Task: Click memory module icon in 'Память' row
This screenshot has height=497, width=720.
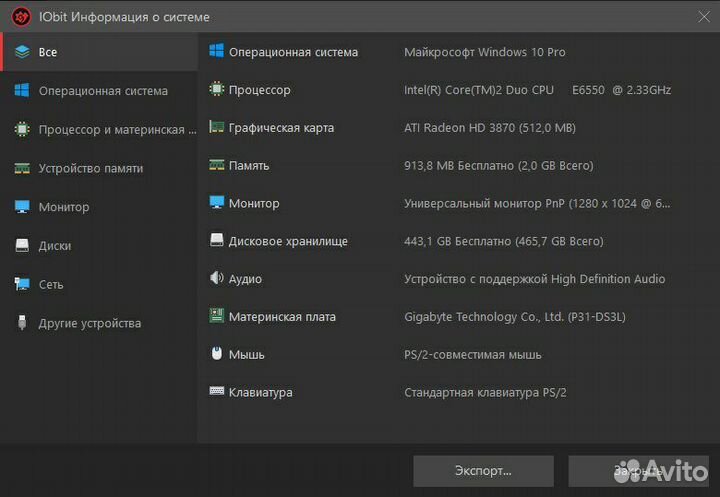Action: pos(217,164)
